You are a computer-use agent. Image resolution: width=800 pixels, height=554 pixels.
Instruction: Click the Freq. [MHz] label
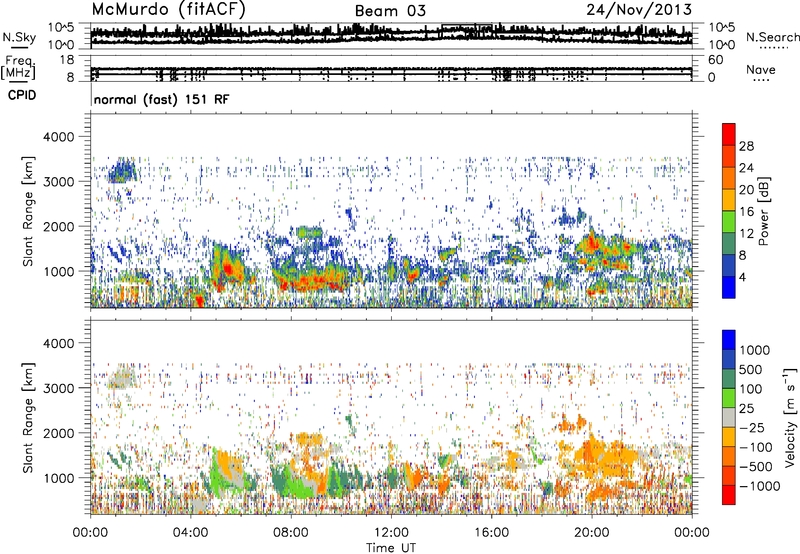[18, 68]
